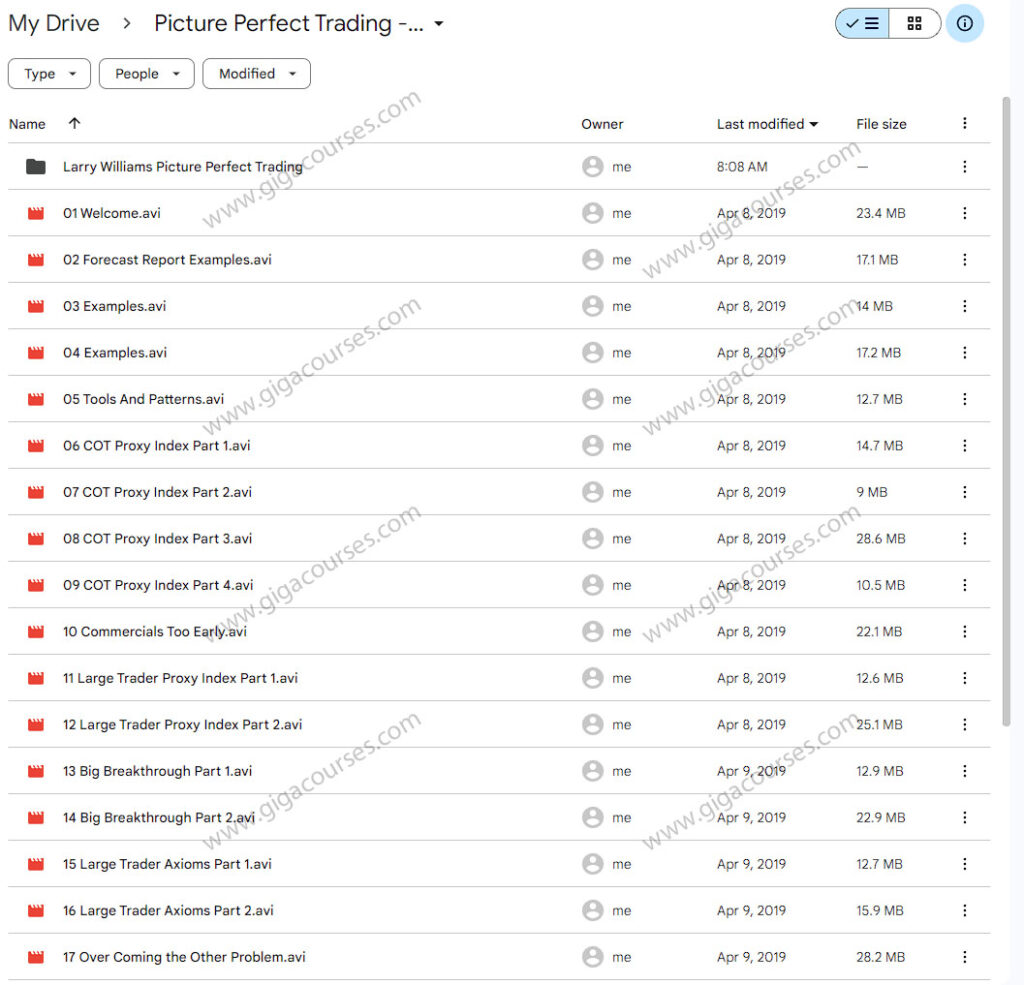Screen dimensions: 1024x985
Task: Click the vertical scrollbar on the right
Action: [x=1006, y=400]
